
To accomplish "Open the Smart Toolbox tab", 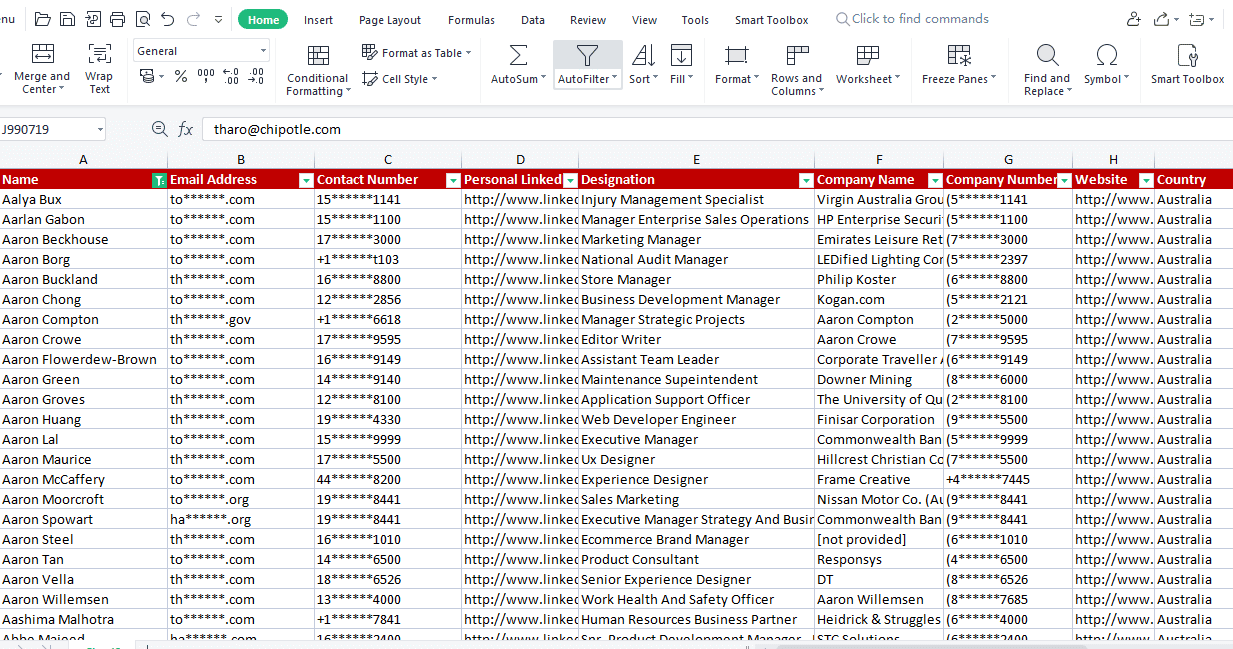I will pyautogui.click(x=772, y=20).
